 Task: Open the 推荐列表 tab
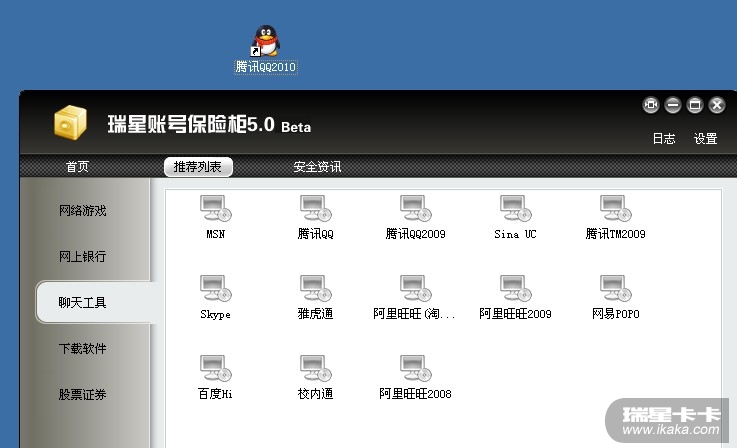[198, 167]
